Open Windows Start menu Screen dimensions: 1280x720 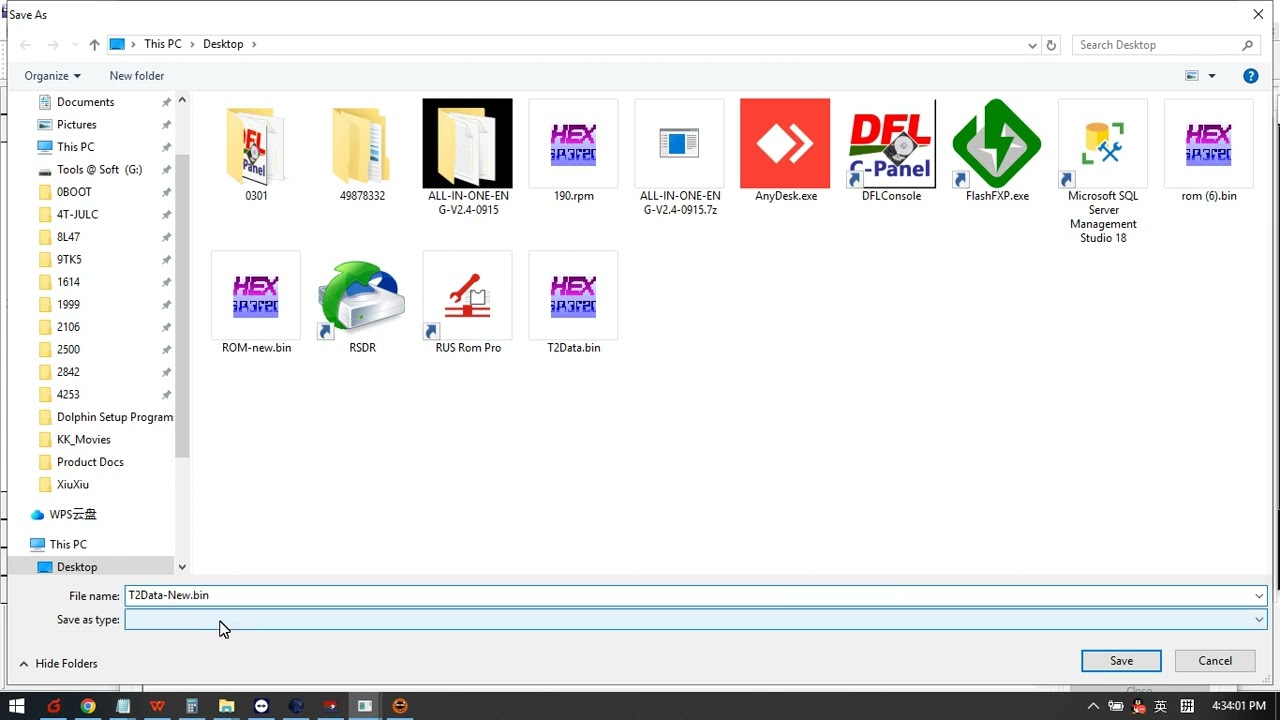tap(17, 706)
